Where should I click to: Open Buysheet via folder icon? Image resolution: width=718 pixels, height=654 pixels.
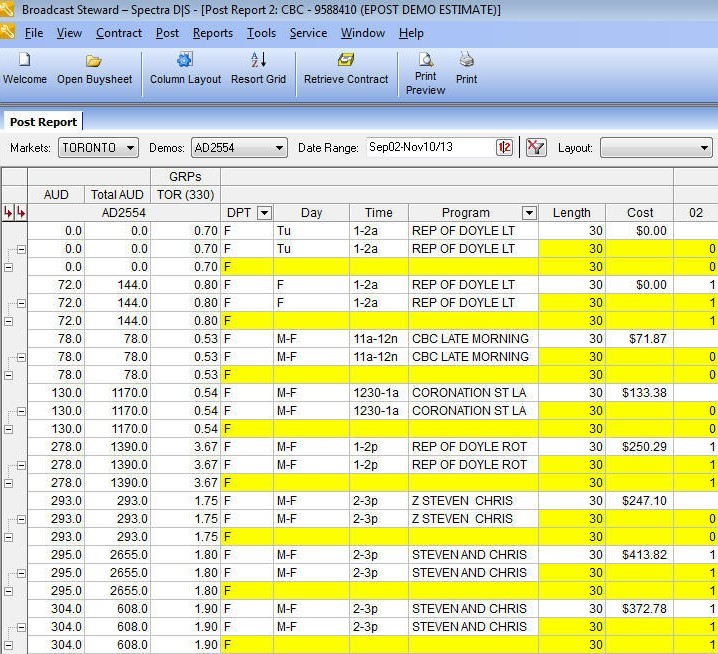pyautogui.click(x=93, y=60)
